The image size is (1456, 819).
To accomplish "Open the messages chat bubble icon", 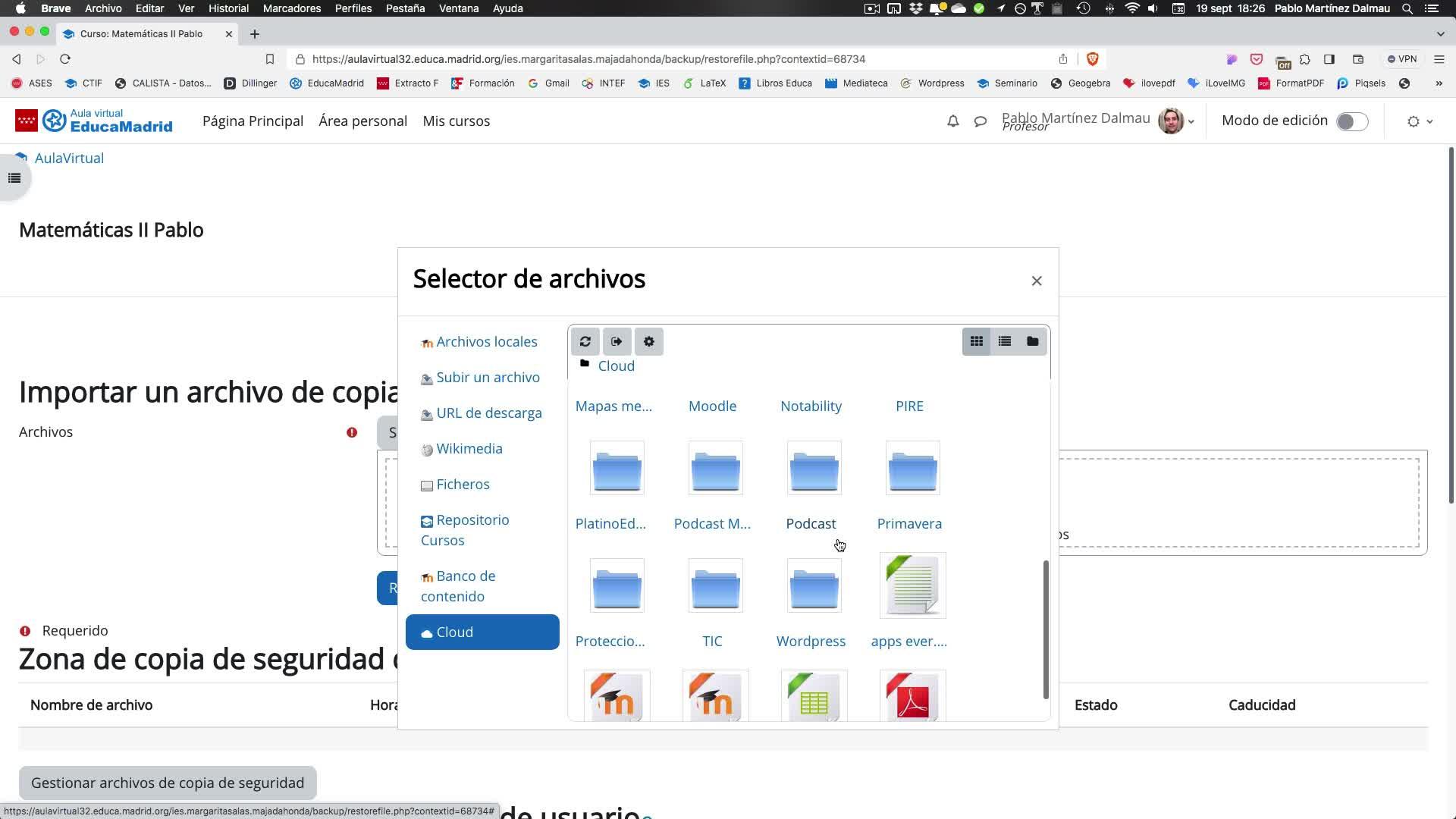I will click(x=980, y=121).
